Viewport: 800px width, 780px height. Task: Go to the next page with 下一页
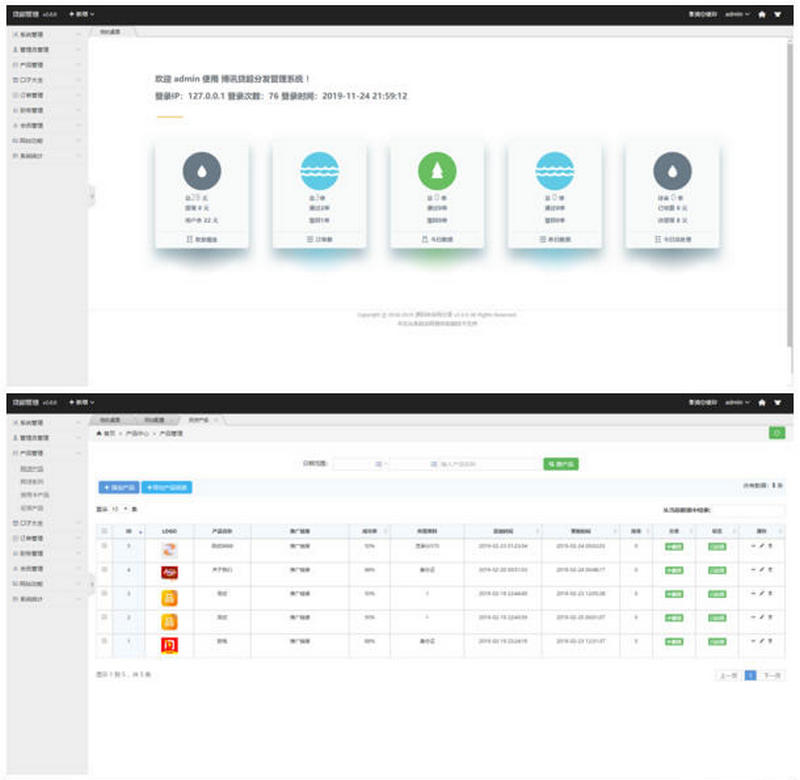pos(772,675)
